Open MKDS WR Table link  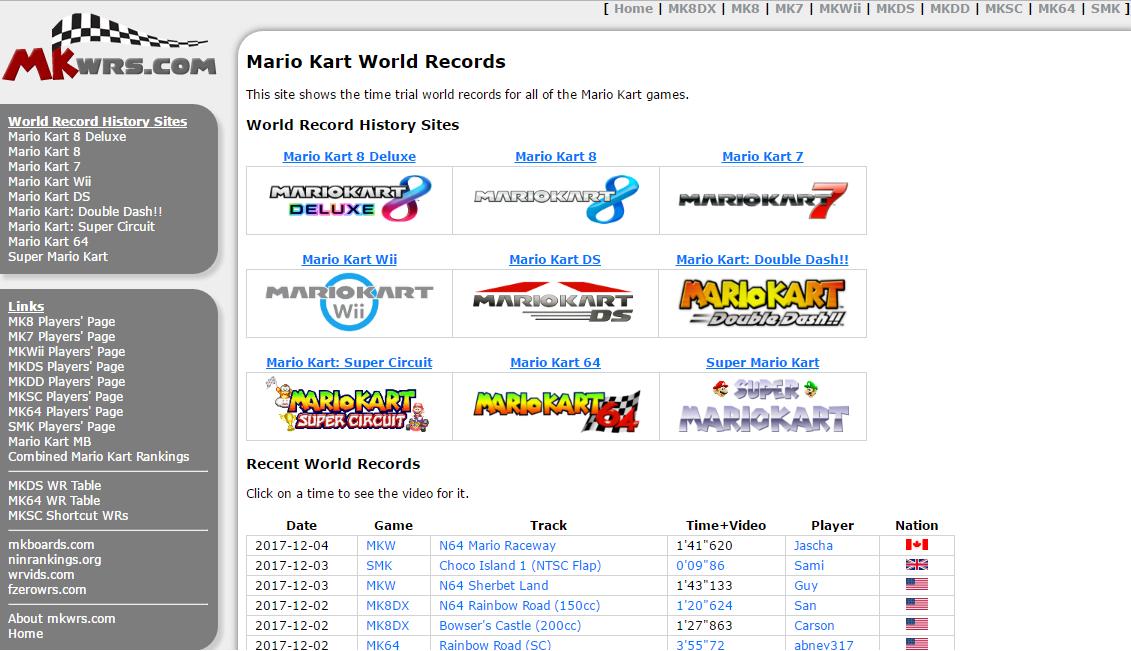[x=55, y=486]
